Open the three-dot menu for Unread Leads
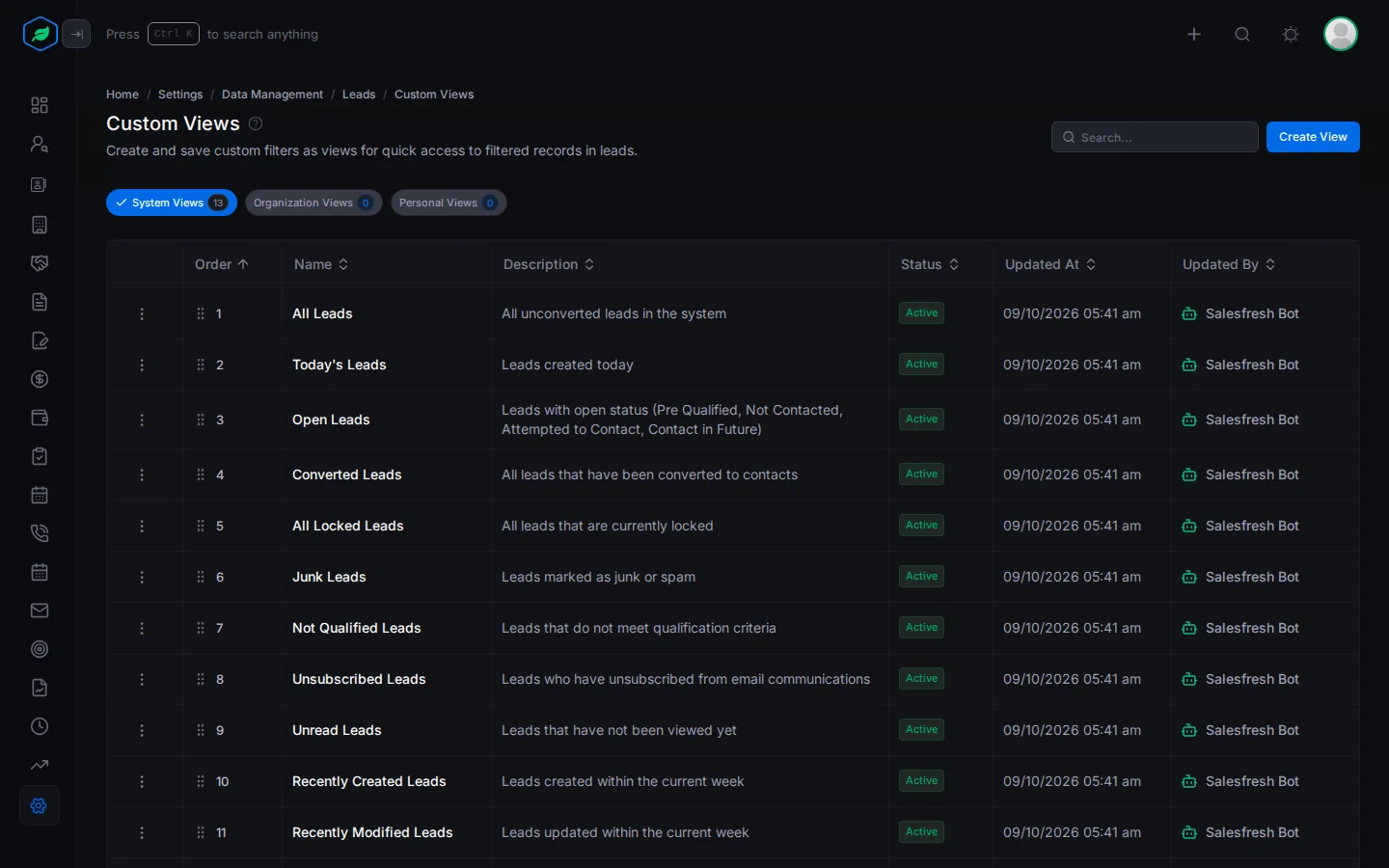This screenshot has height=868, width=1389. tap(142, 730)
